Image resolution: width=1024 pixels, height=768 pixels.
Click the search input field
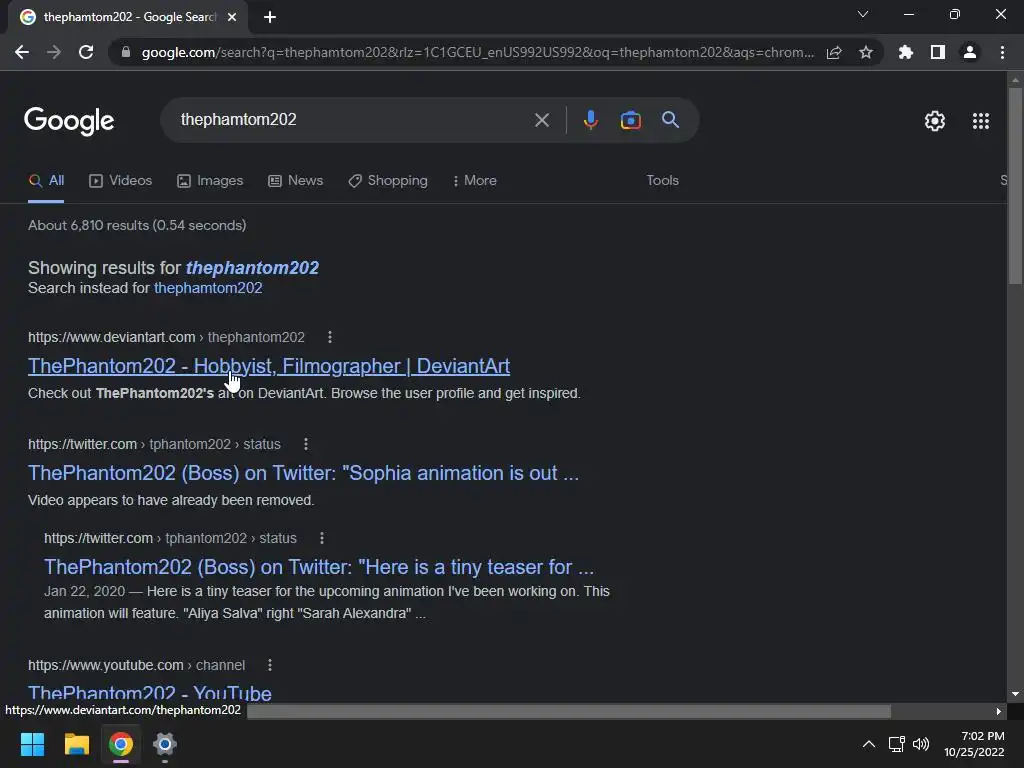[353, 120]
